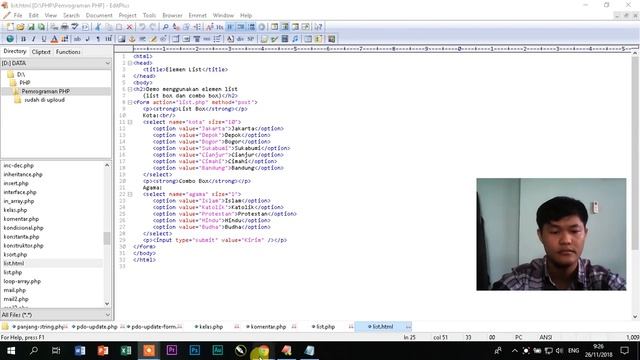The height and width of the screenshot is (360, 640).
Task: Apply Bold tag from HTML toolbar
Action: click(23, 39)
